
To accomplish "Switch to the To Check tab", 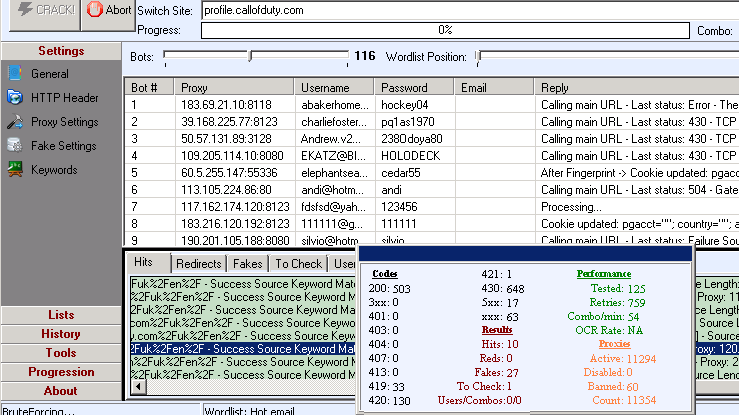I will [298, 263].
